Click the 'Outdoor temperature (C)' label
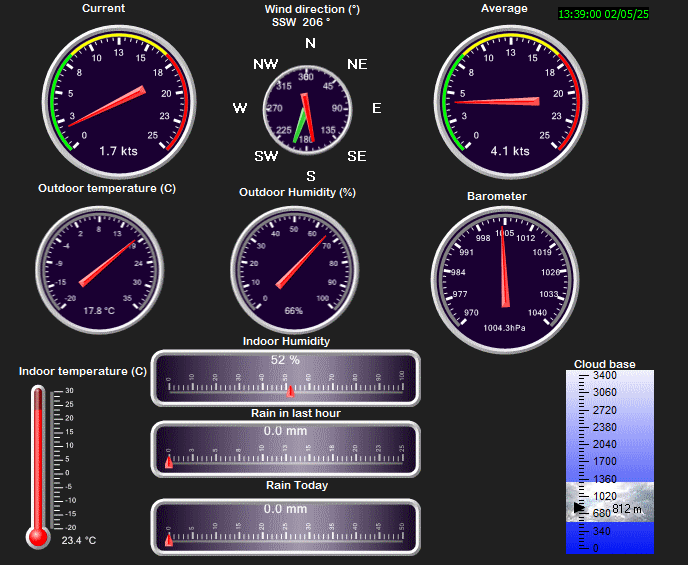Screen dimensions: 688x565 click(107, 189)
